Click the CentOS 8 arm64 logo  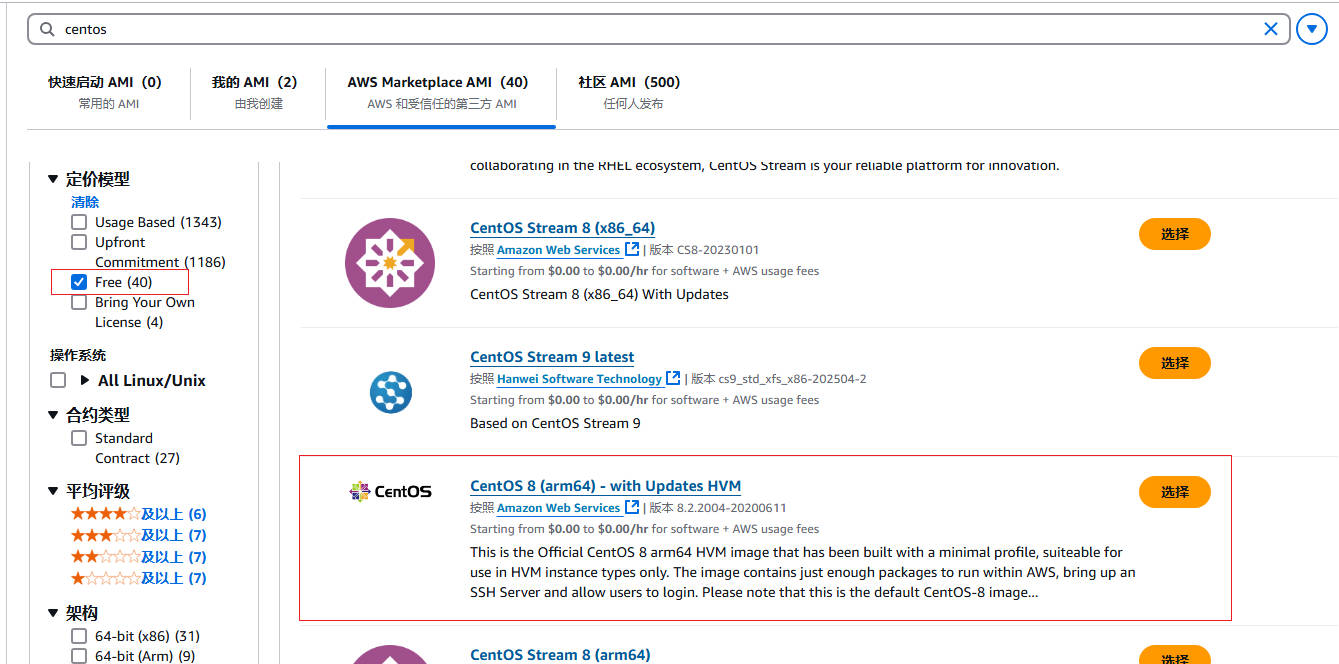(390, 491)
